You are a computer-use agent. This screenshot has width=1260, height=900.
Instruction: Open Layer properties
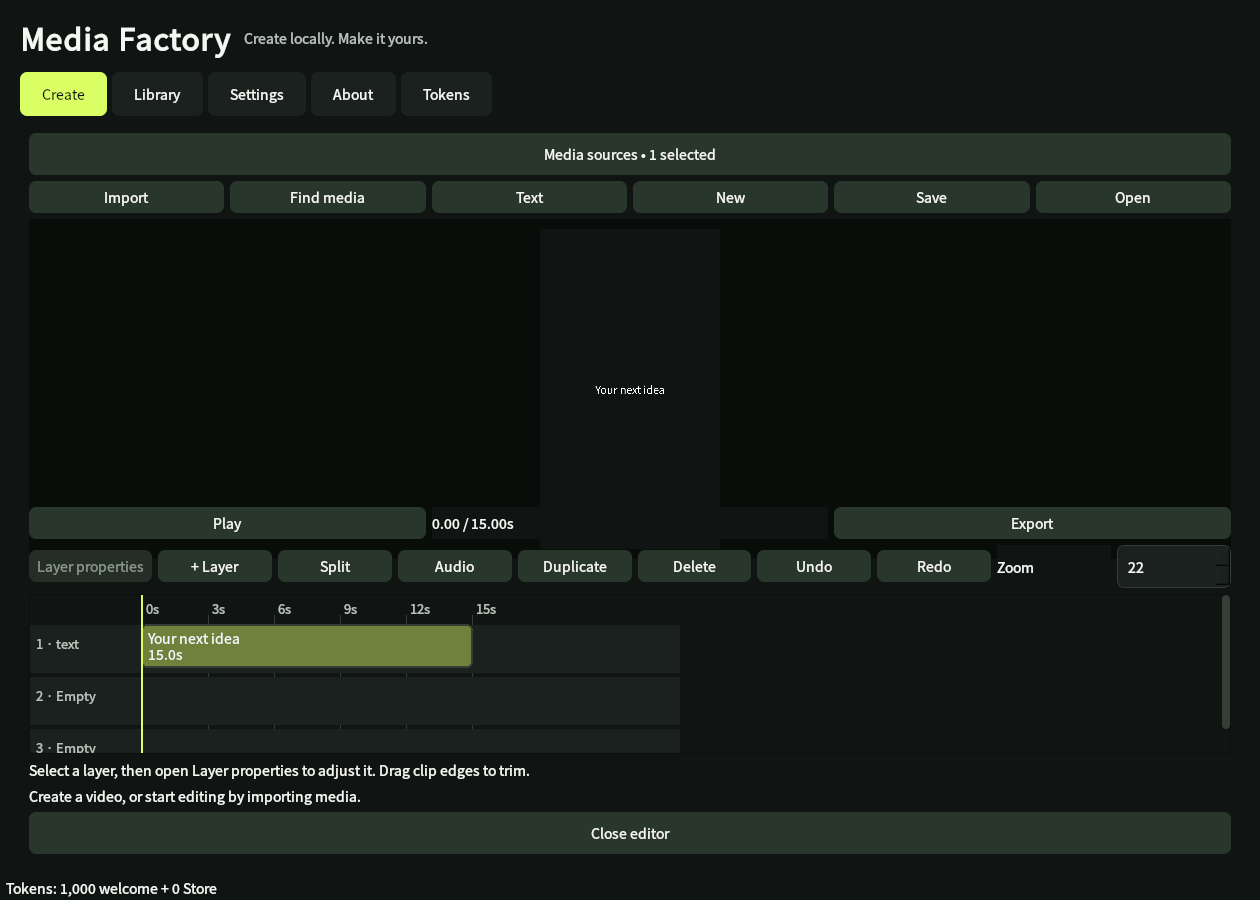(90, 566)
